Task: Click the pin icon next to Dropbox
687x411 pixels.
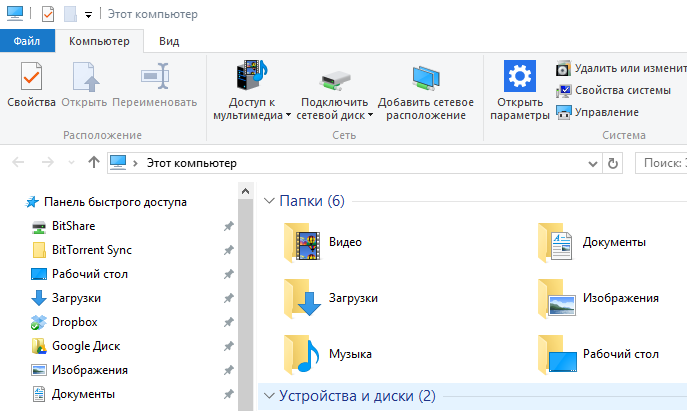Action: [229, 322]
